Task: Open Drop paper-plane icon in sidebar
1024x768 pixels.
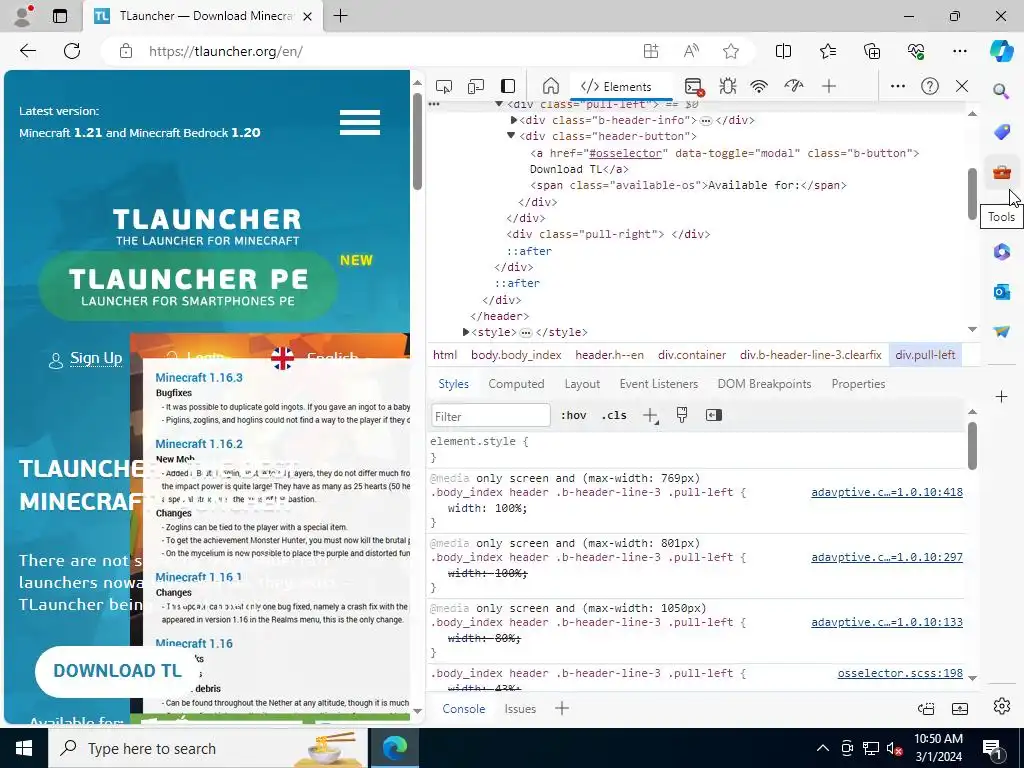Action: click(1001, 332)
